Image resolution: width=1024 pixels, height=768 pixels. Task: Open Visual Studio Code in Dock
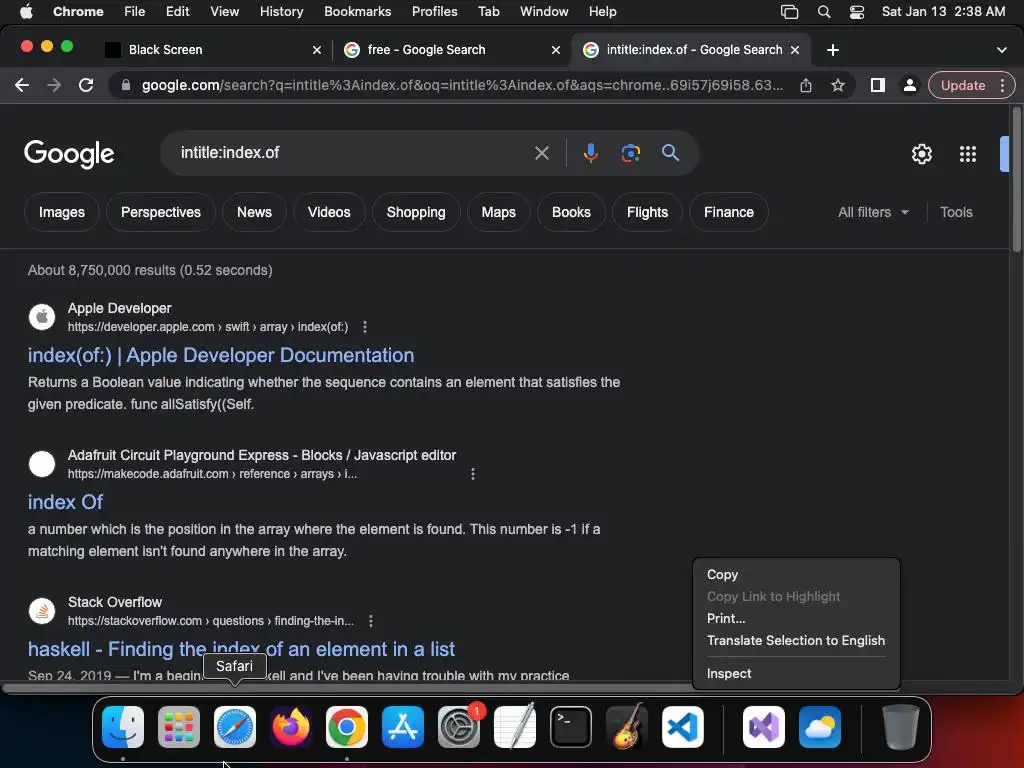click(682, 727)
